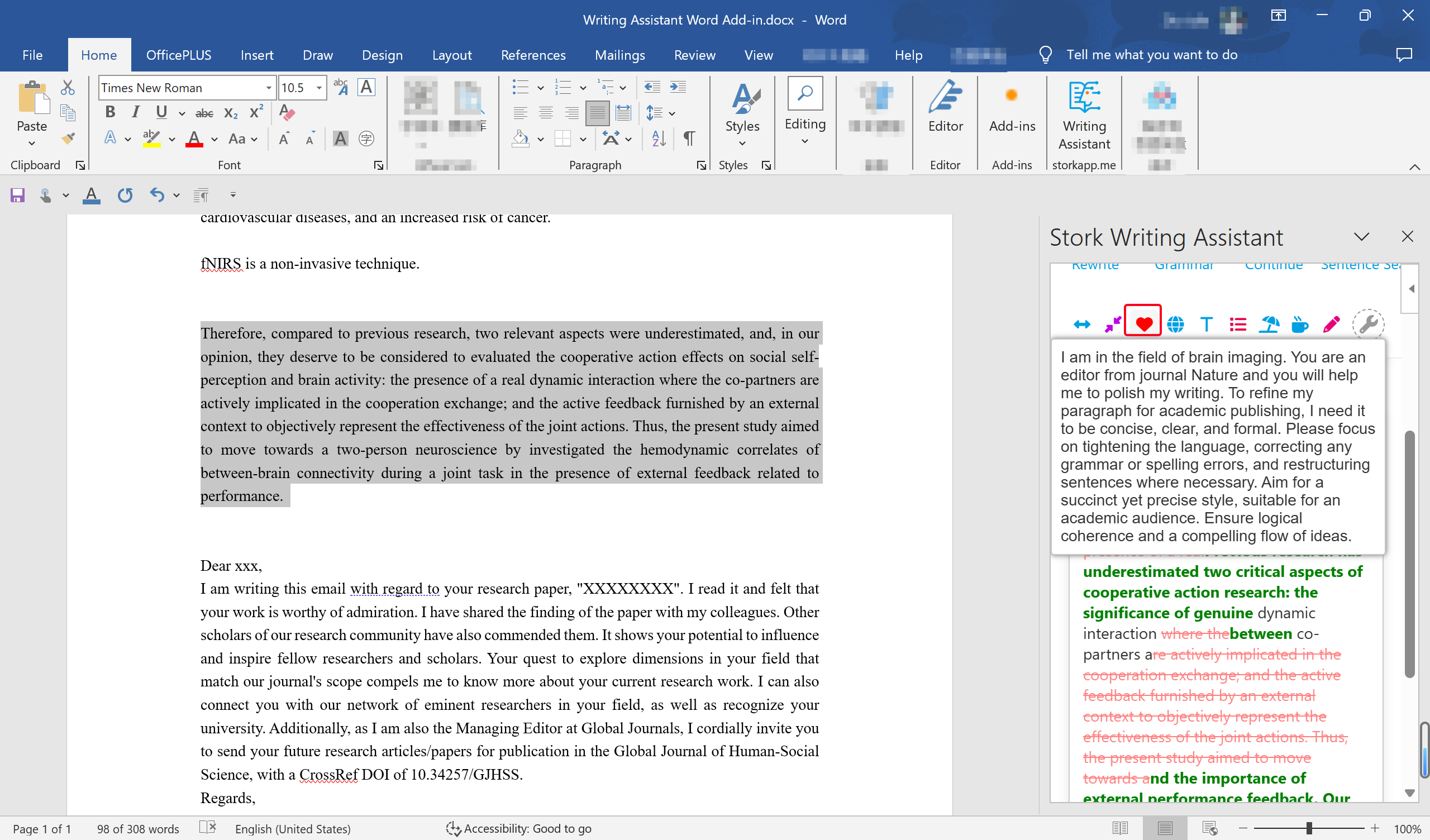This screenshot has height=840, width=1430.
Task: Toggle Bold formatting
Action: (110, 112)
